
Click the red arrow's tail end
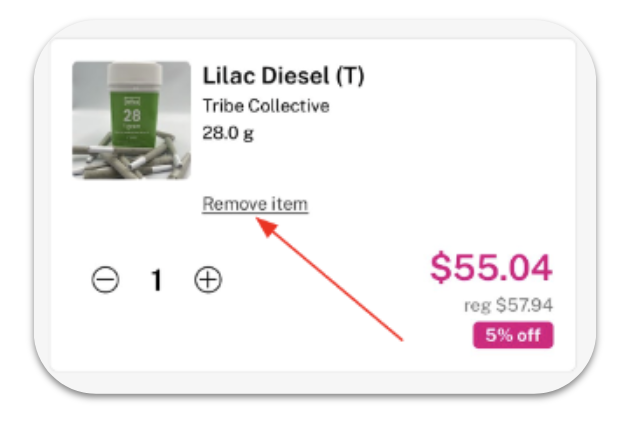[401, 339]
